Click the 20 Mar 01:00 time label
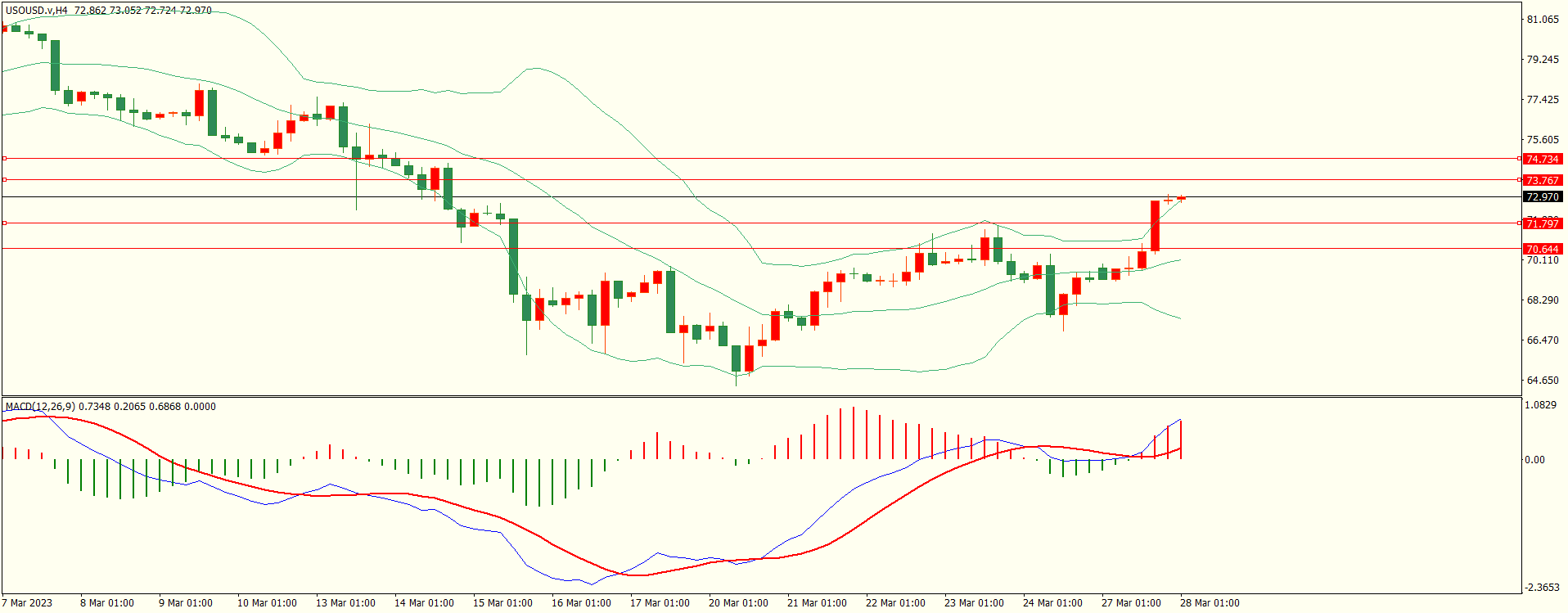This screenshot has width=1568, height=613. click(738, 603)
